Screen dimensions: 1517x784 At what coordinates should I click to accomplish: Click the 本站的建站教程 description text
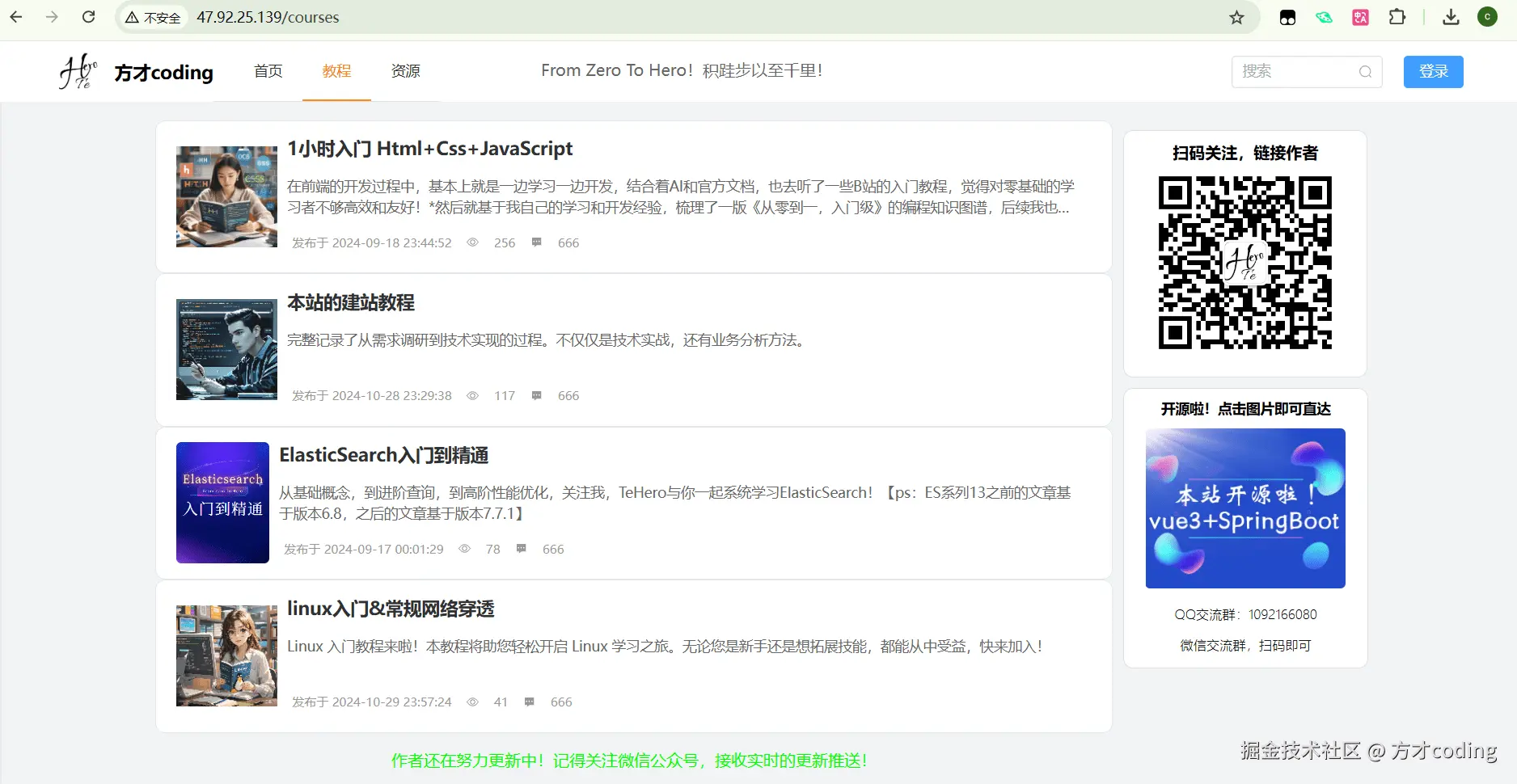[548, 340]
